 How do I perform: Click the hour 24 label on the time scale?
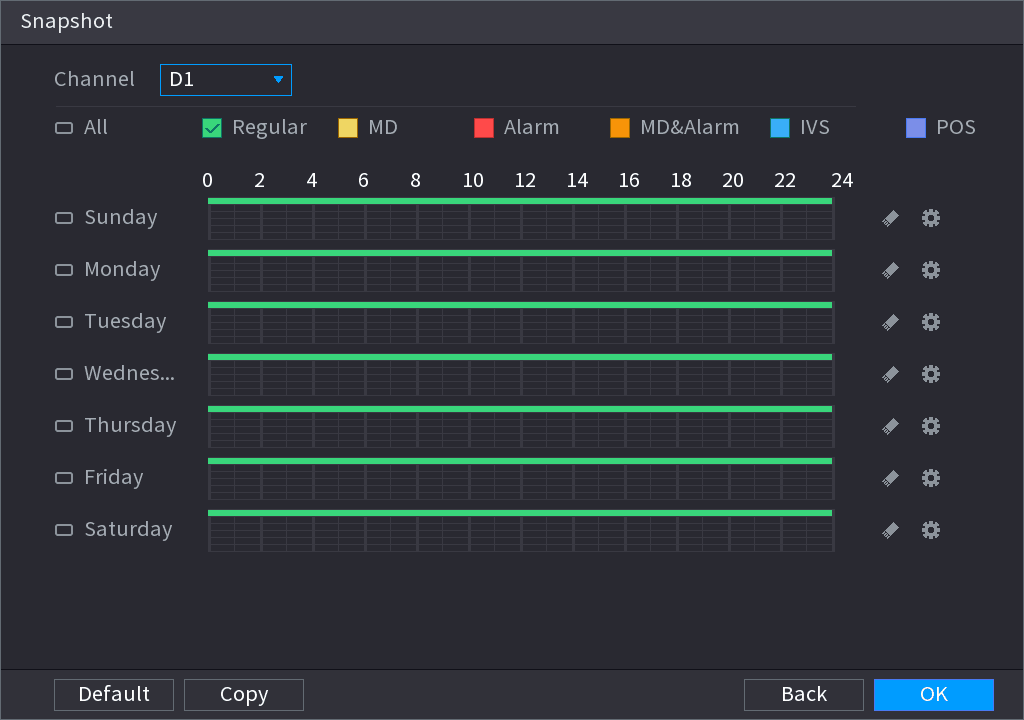point(842,180)
